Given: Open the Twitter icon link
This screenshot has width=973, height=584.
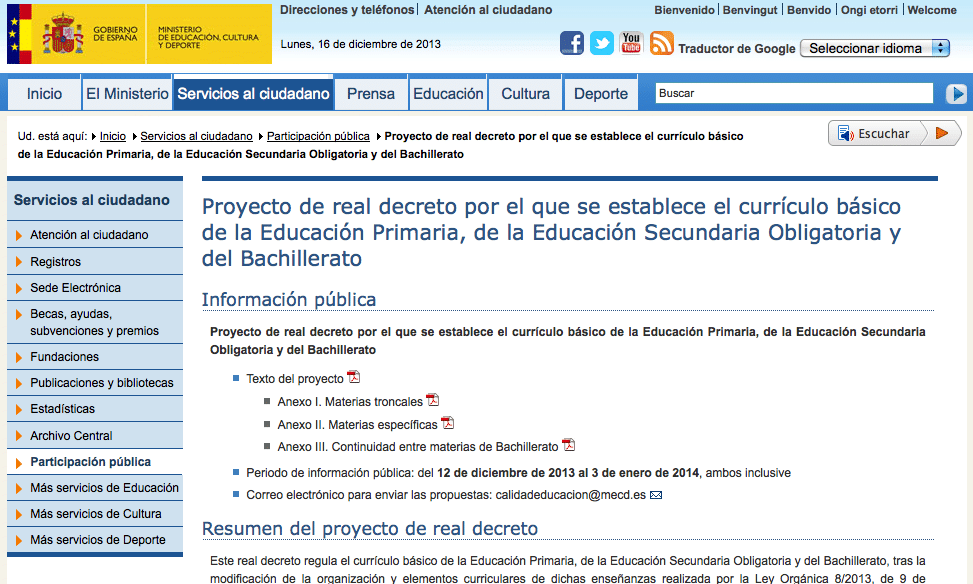Looking at the screenshot, I should pyautogui.click(x=601, y=43).
